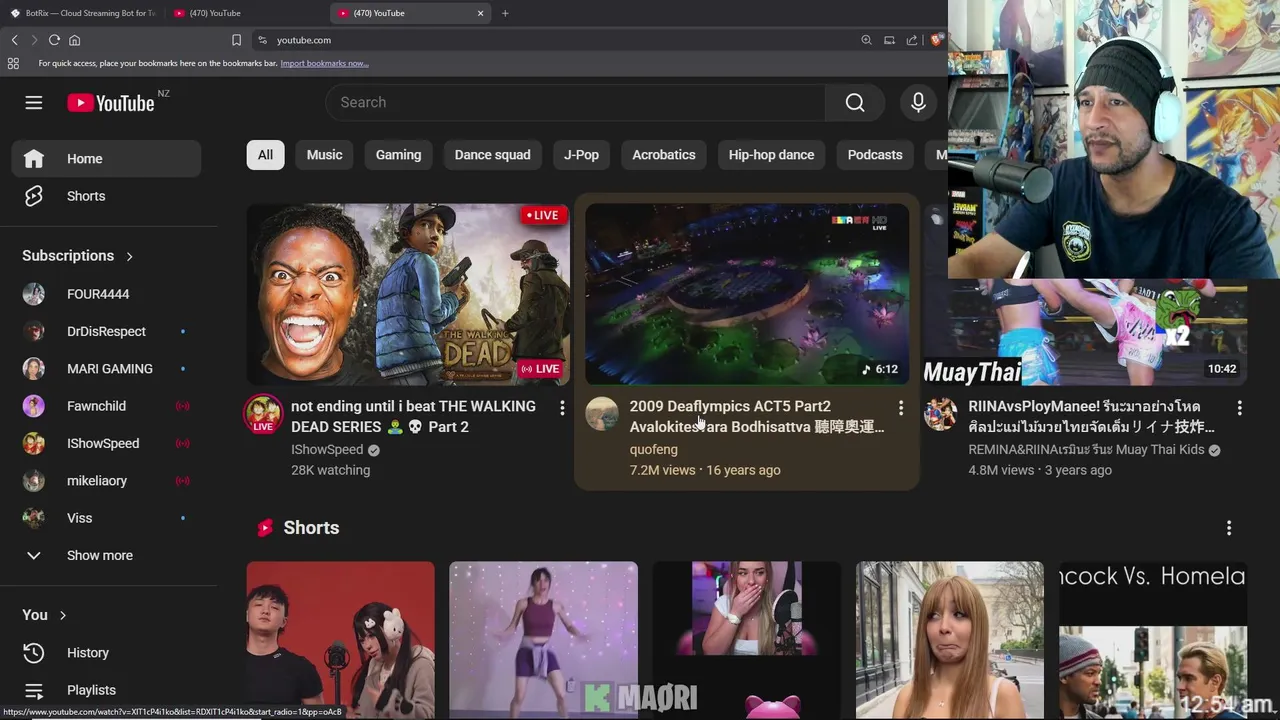Open IShowSpeed subscription in the sidebar
The width and height of the screenshot is (1280, 720).
[106, 443]
